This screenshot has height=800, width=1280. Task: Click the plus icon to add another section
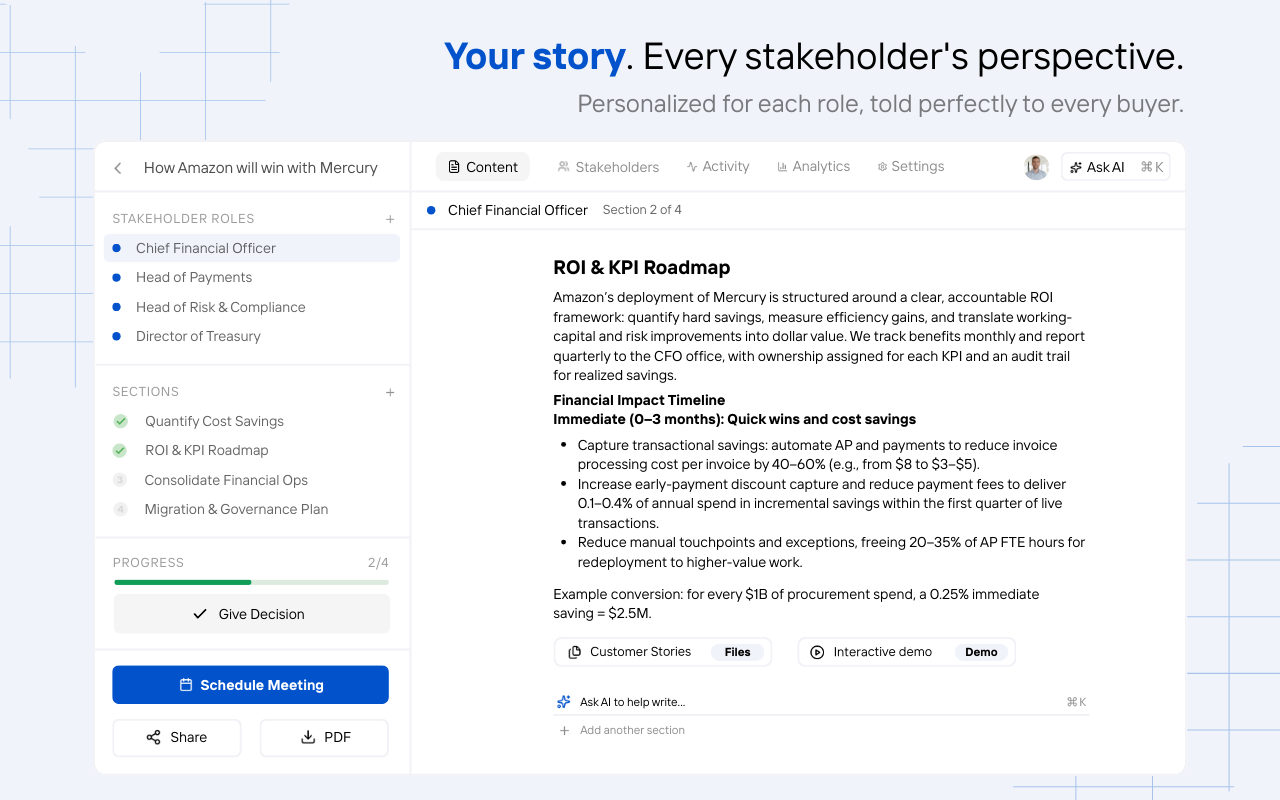(565, 730)
